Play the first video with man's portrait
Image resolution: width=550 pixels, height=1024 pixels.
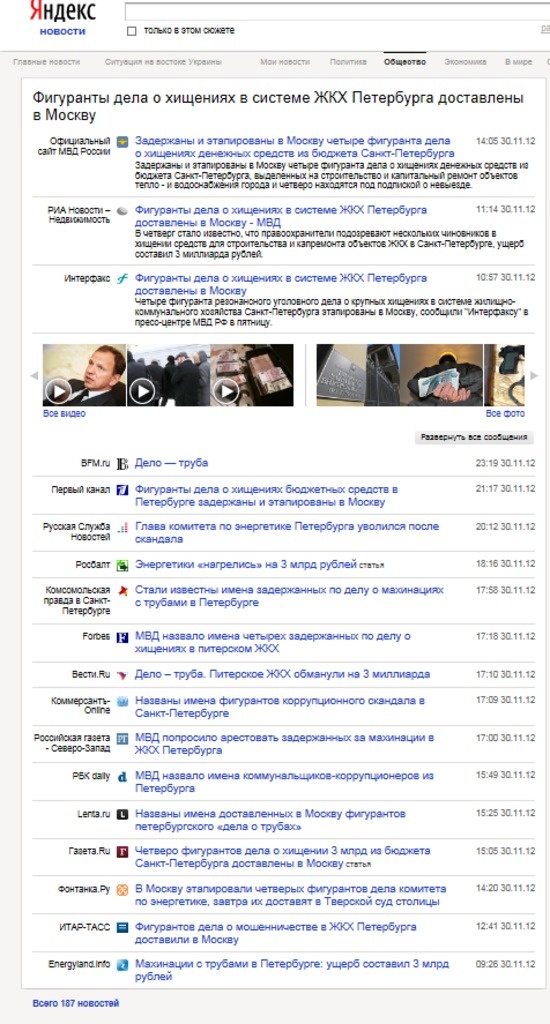click(84, 376)
